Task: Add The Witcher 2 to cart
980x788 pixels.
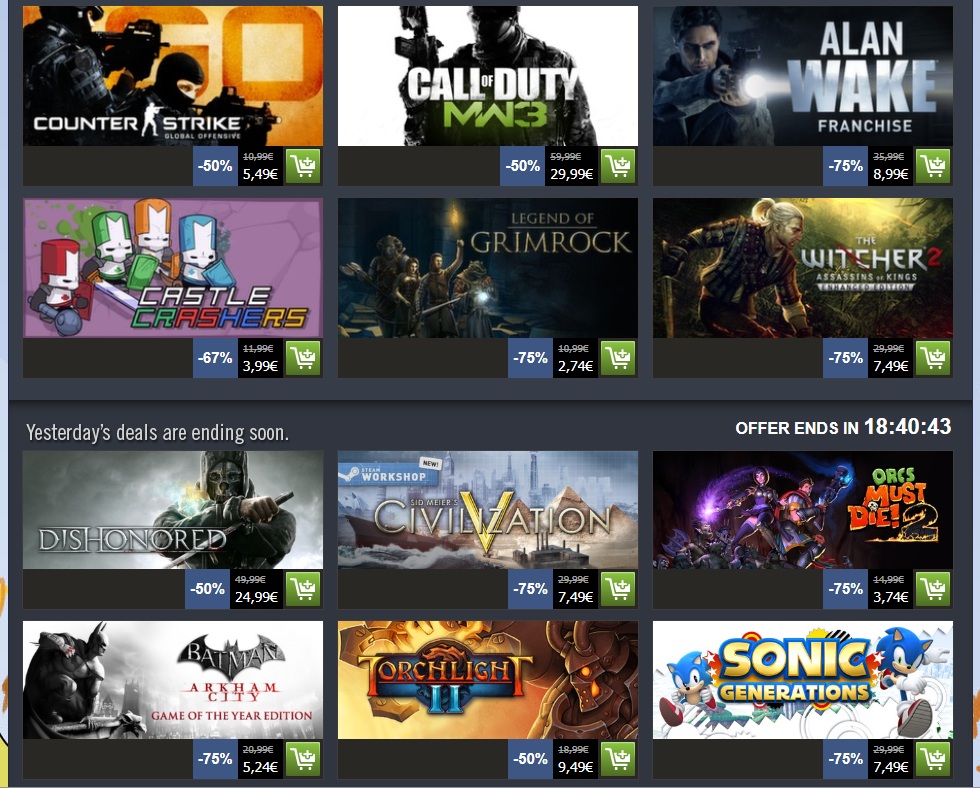Action: pos(933,358)
